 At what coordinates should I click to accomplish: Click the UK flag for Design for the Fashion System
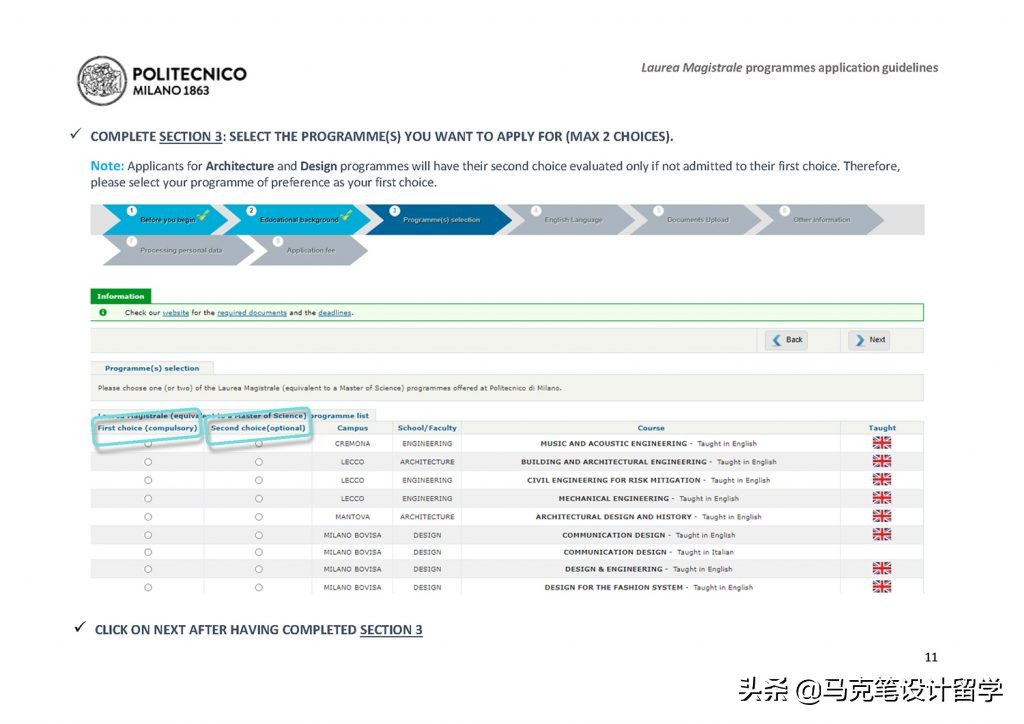point(882,586)
